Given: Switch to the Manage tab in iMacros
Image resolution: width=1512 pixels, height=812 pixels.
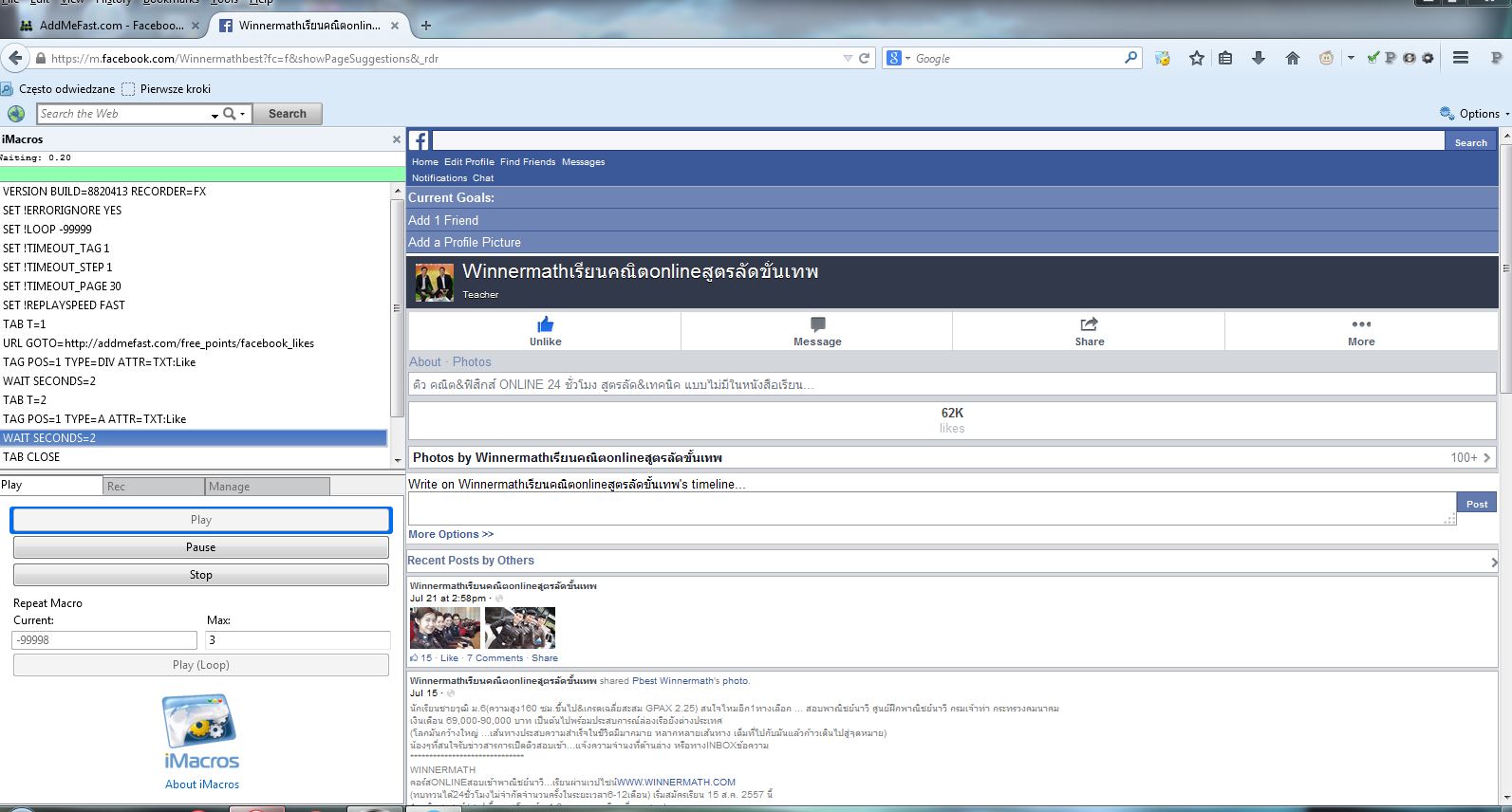Looking at the screenshot, I should tap(267, 486).
